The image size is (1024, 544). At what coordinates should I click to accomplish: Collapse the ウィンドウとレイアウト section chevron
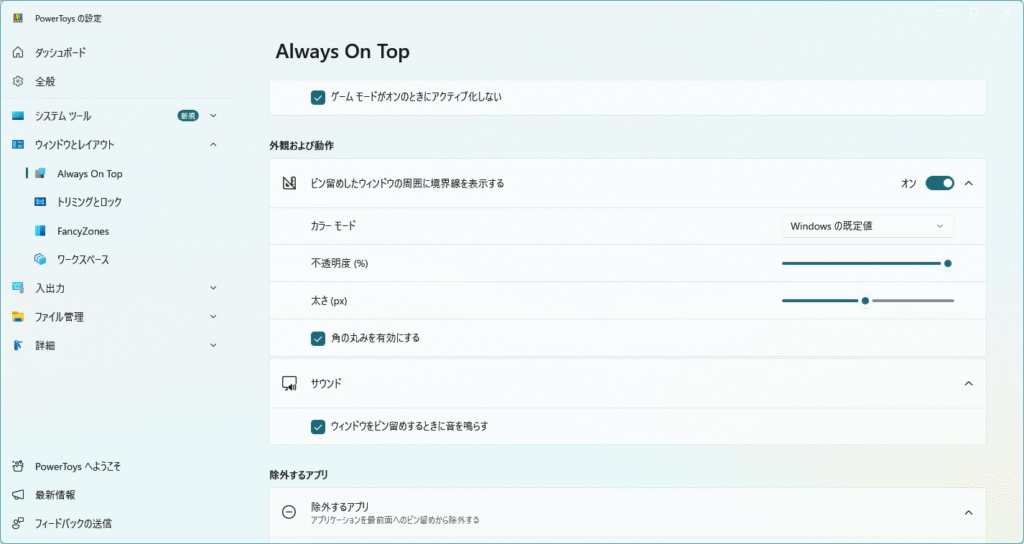click(213, 144)
